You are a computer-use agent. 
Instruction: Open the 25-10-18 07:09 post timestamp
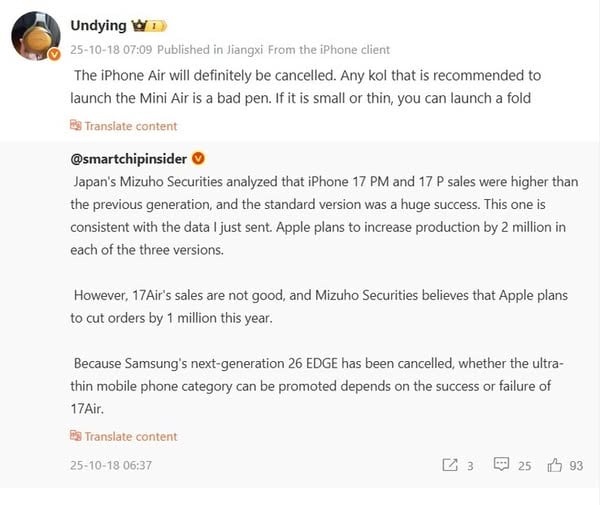point(113,49)
